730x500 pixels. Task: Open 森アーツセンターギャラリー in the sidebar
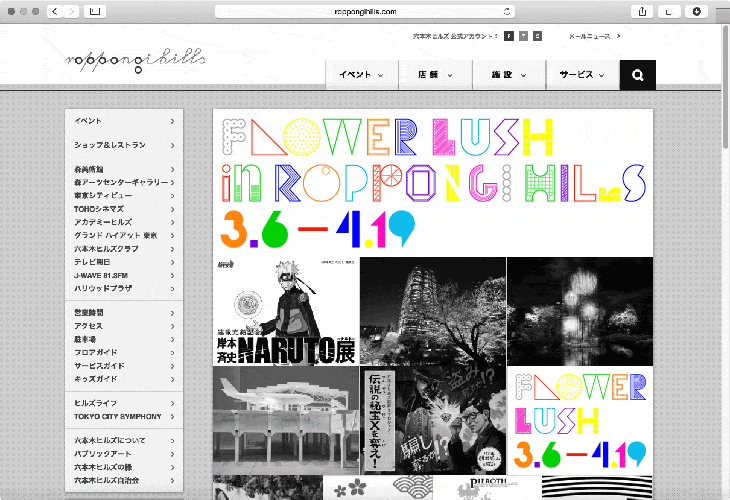(x=124, y=182)
